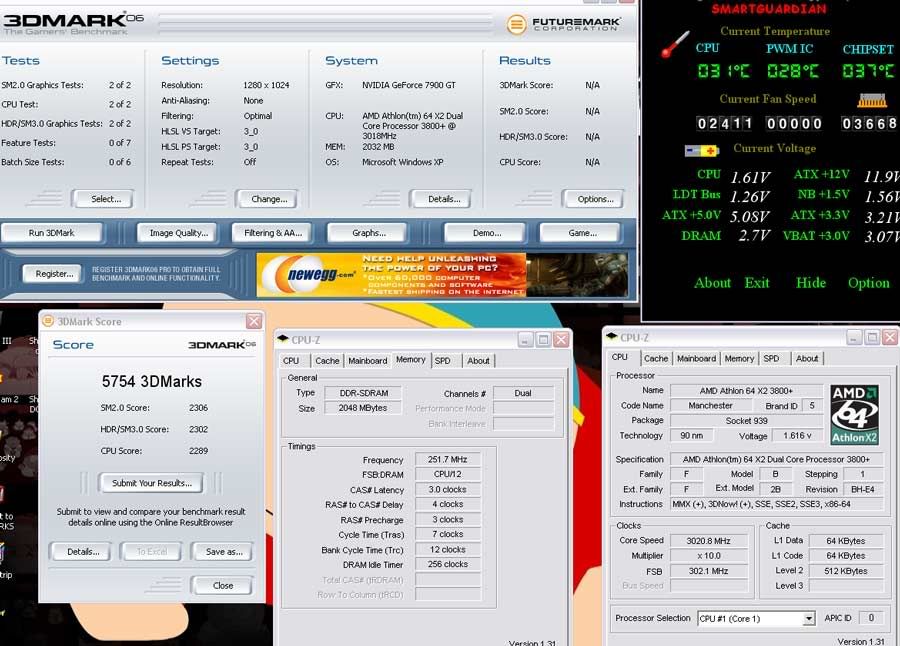Click the APIC ID field

coord(871,618)
